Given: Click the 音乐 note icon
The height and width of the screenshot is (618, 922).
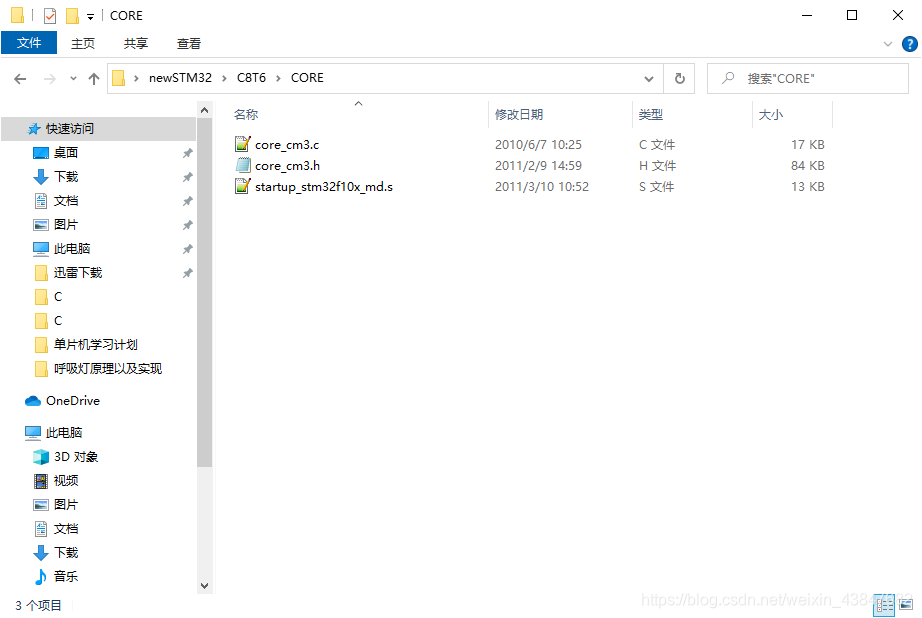Looking at the screenshot, I should click(41, 577).
